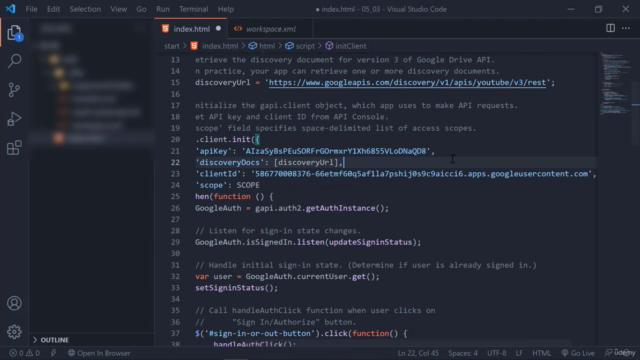640x360 pixels.
Task: Open the editor More Actions ellipsis
Action: click(626, 28)
